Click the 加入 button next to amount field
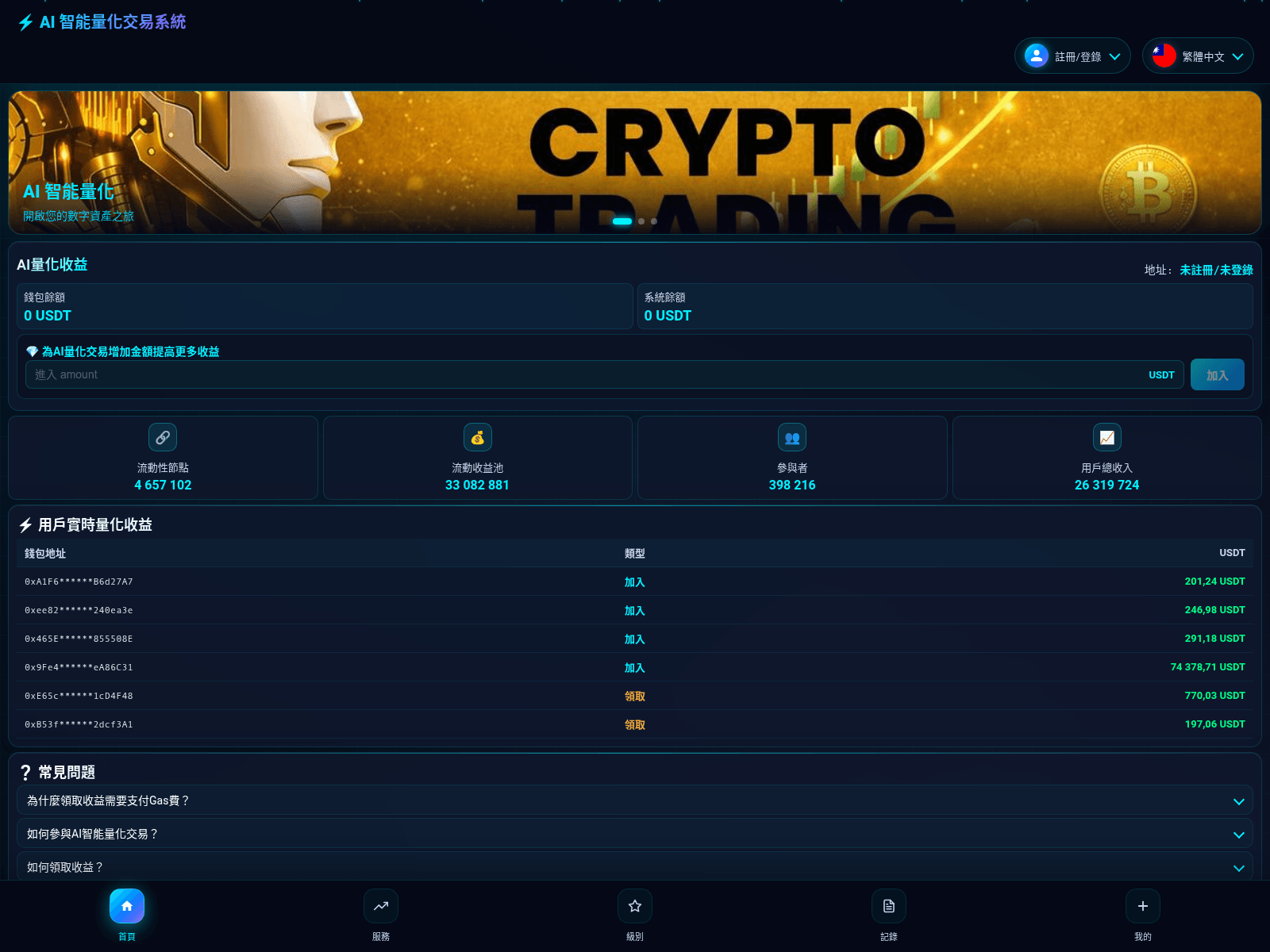The width and height of the screenshot is (1270, 952). 1218,374
